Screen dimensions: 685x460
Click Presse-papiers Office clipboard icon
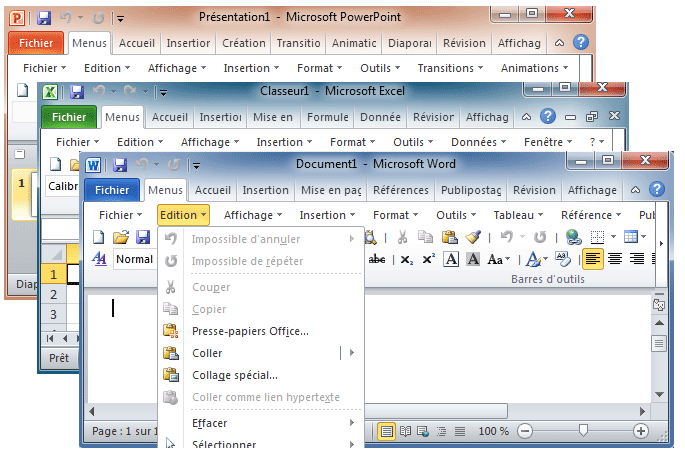(170, 331)
